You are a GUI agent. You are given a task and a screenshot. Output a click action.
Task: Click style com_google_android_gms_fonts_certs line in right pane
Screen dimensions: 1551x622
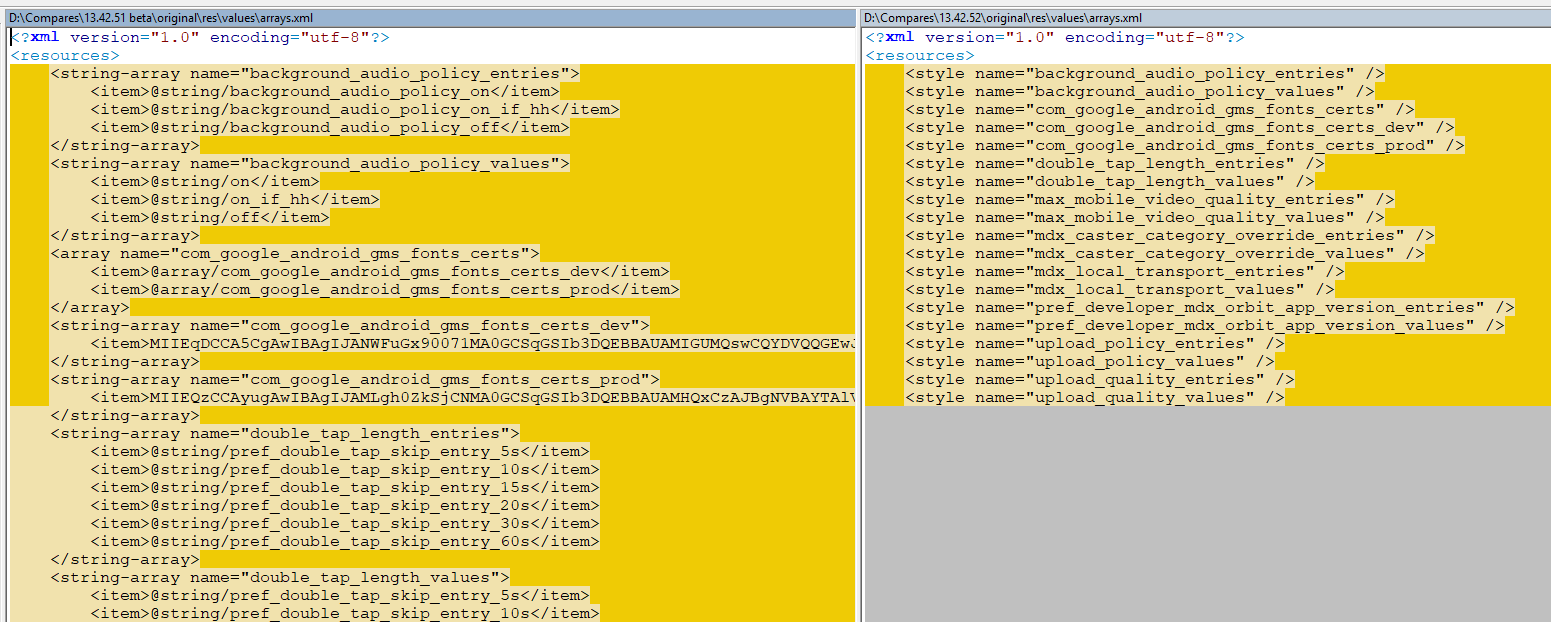click(1160, 109)
